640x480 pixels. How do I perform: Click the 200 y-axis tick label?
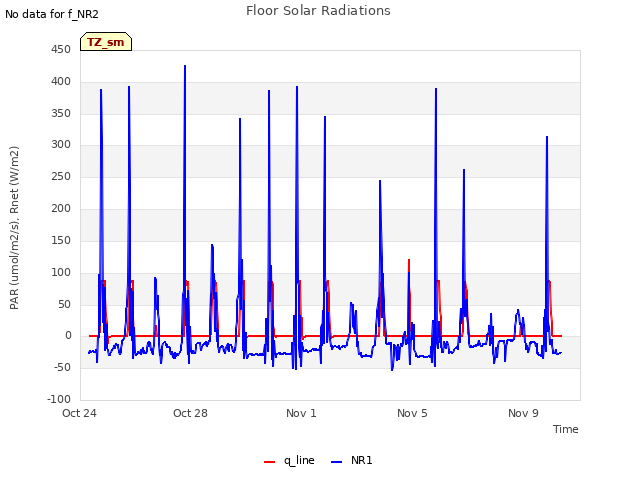[61, 209]
